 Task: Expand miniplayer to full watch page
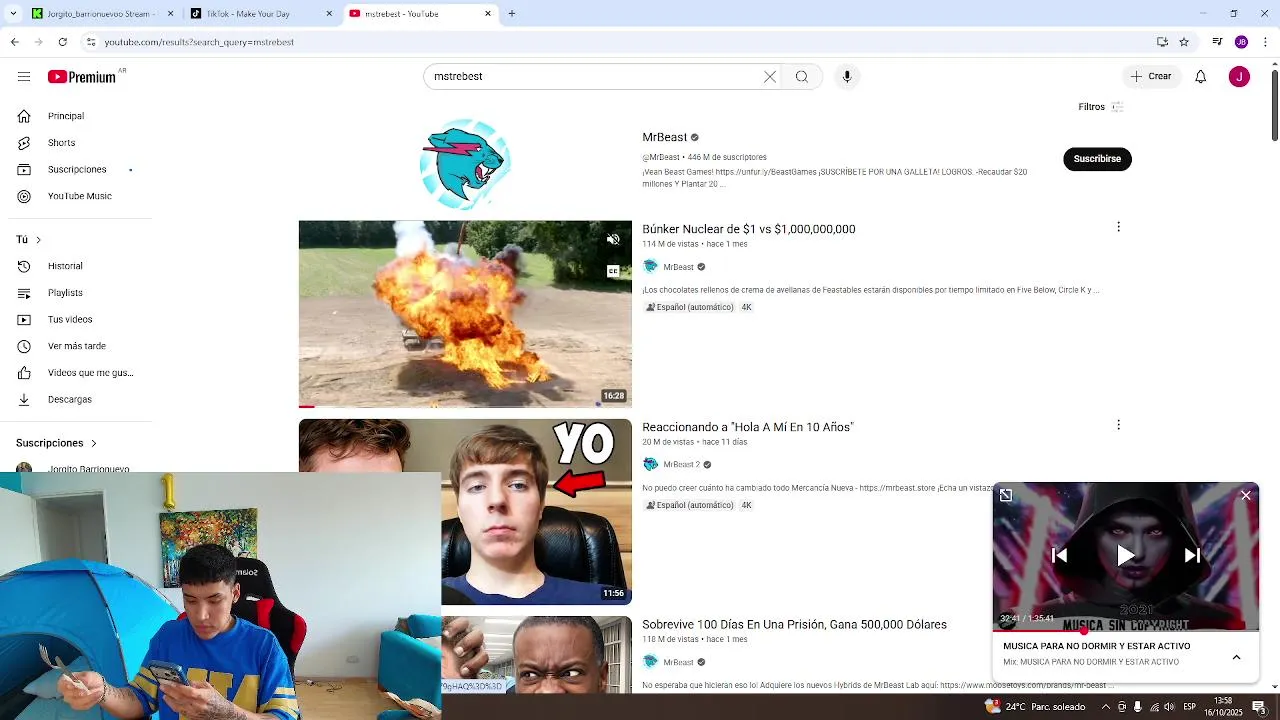(x=1006, y=495)
